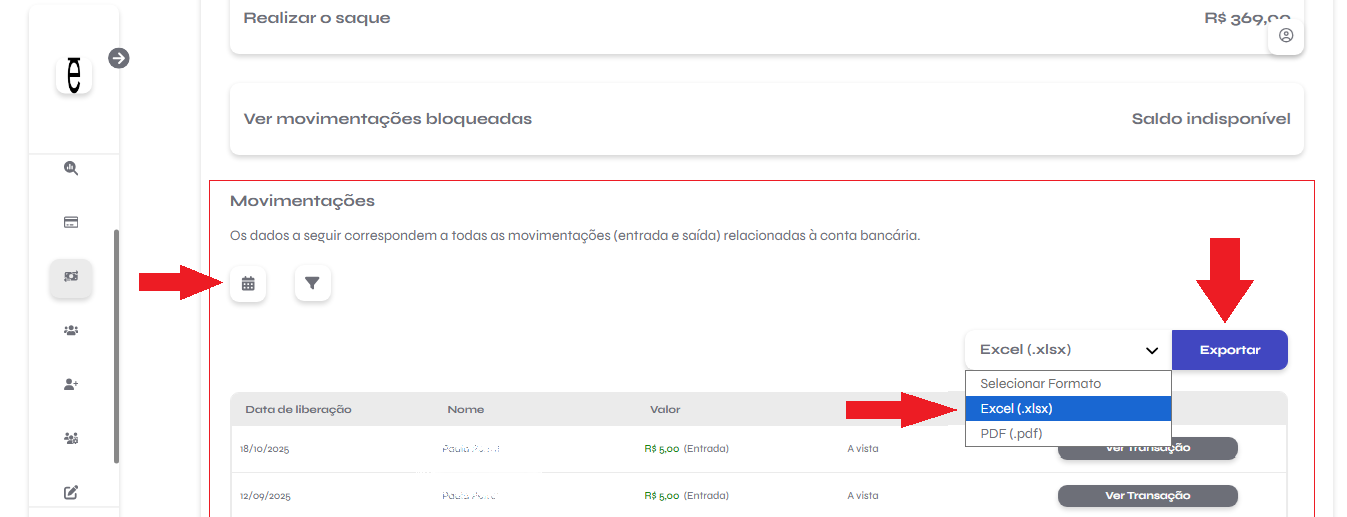Click the sidebar vertical scrollbar
This screenshot has width=1347, height=517.
tap(117, 346)
